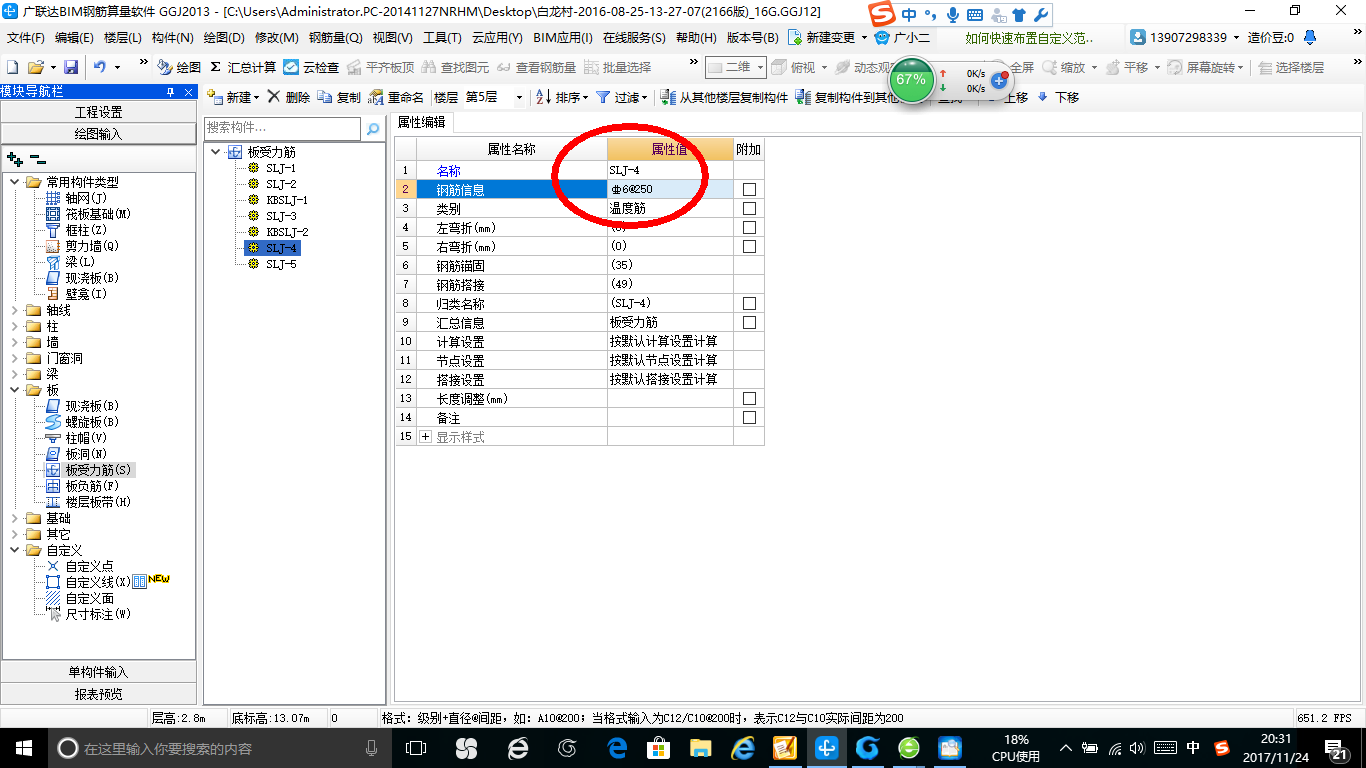Select KBSLJ-2 component in list

(x=286, y=232)
